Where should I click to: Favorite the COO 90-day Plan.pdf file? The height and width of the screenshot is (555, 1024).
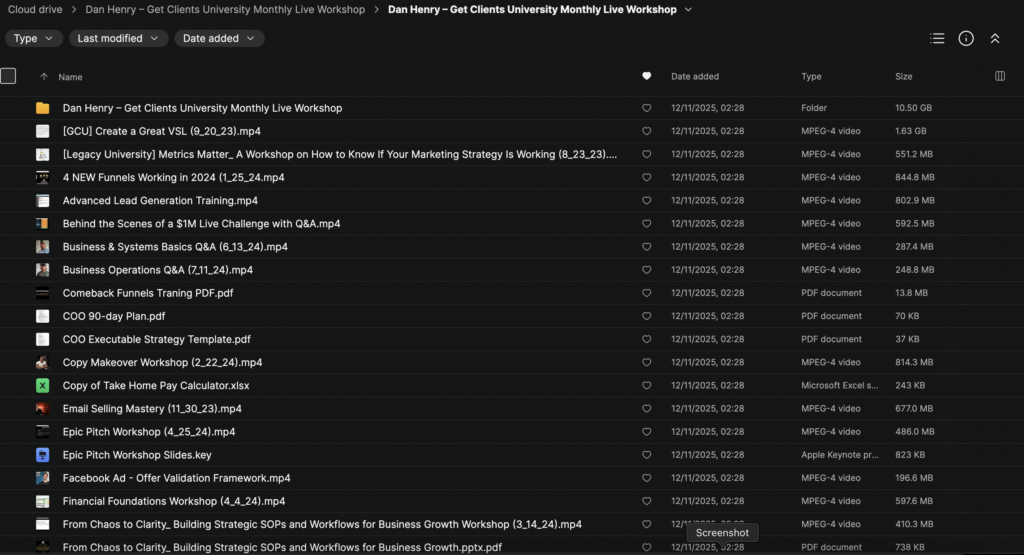click(x=646, y=316)
